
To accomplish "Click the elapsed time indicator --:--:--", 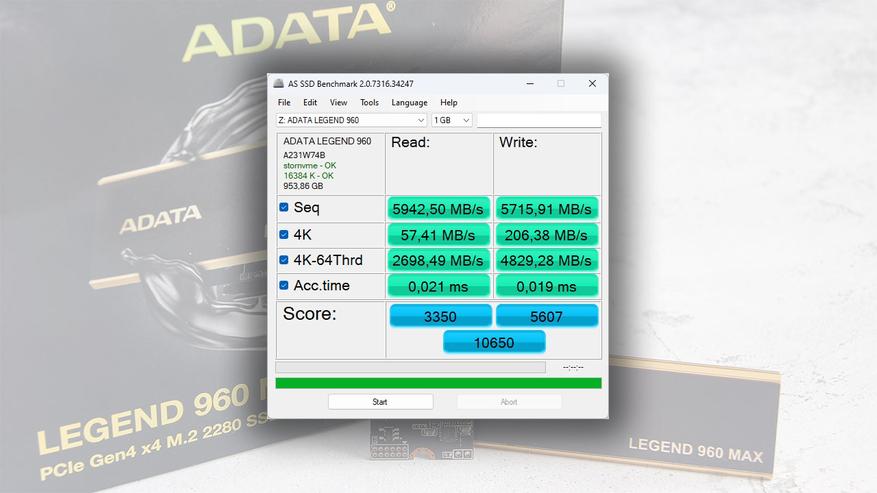I will click(x=573, y=367).
